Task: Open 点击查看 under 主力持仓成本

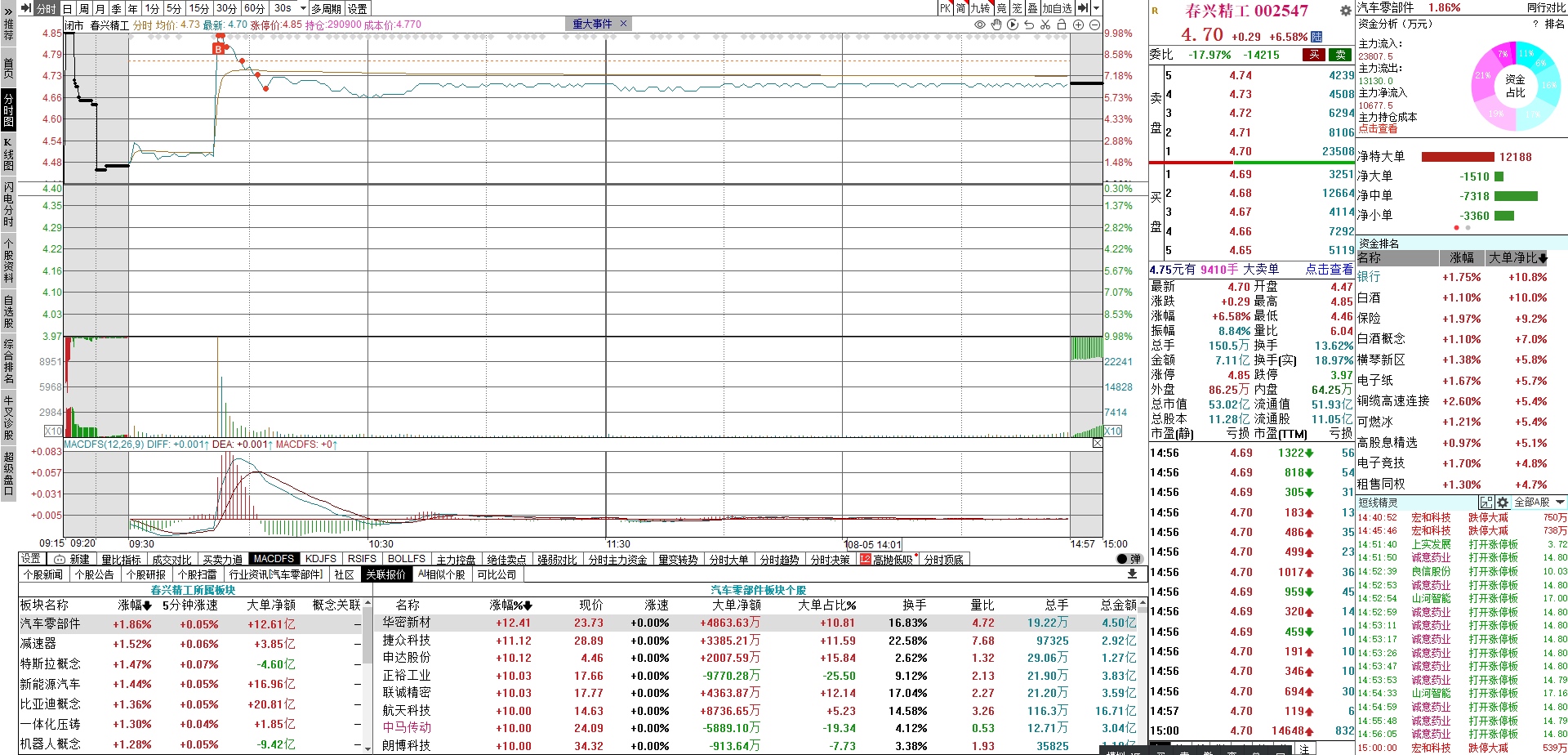Action: pos(1378,129)
